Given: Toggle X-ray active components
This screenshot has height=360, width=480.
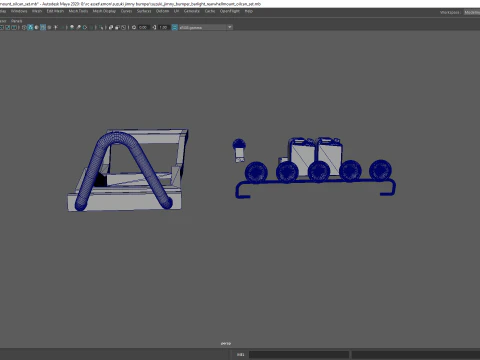Looking at the screenshot, I should point(117,27).
